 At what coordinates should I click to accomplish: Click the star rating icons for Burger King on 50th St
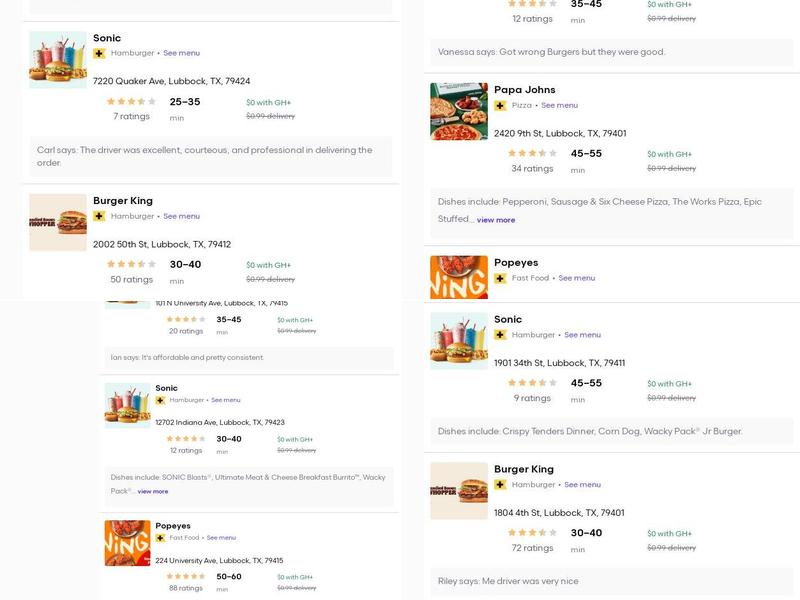(132, 265)
